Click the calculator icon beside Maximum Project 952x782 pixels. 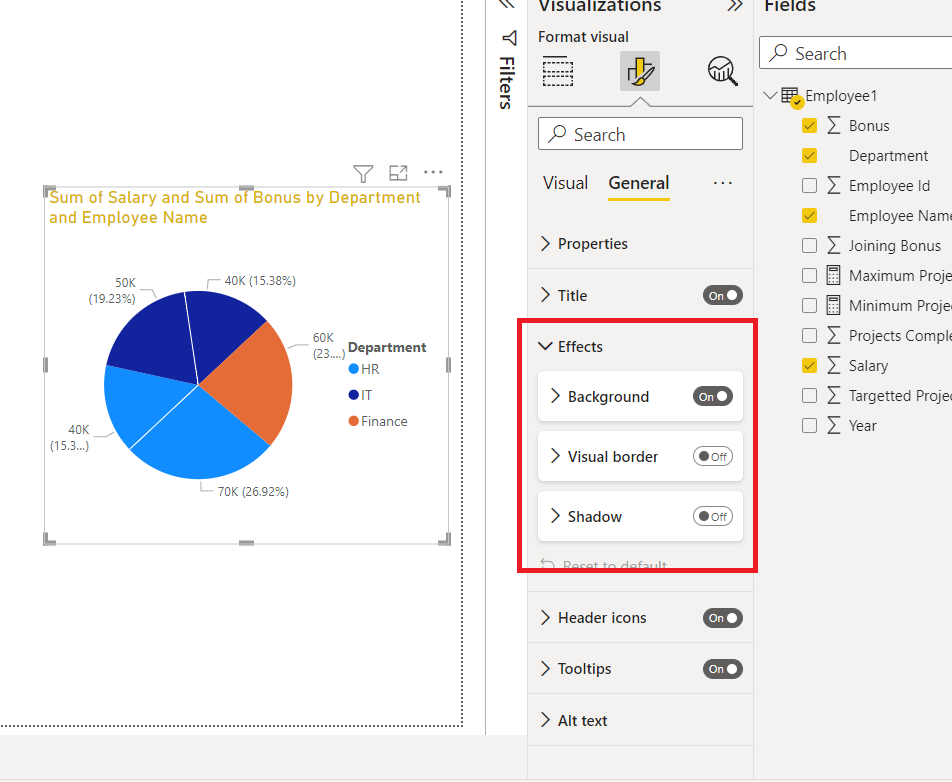coord(834,276)
